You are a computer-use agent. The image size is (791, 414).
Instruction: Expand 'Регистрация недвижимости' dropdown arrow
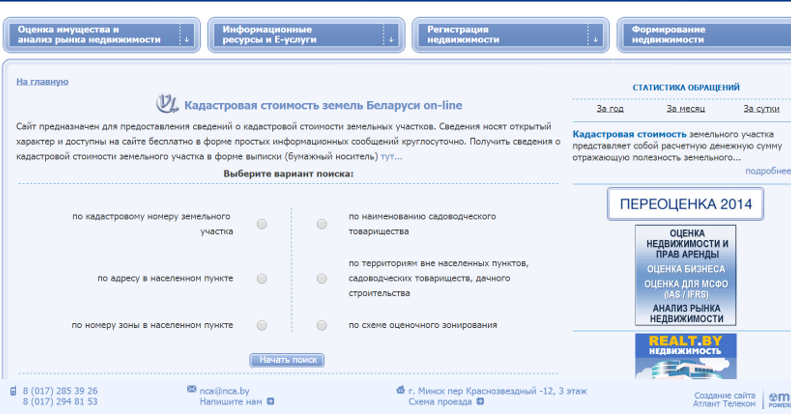596,39
